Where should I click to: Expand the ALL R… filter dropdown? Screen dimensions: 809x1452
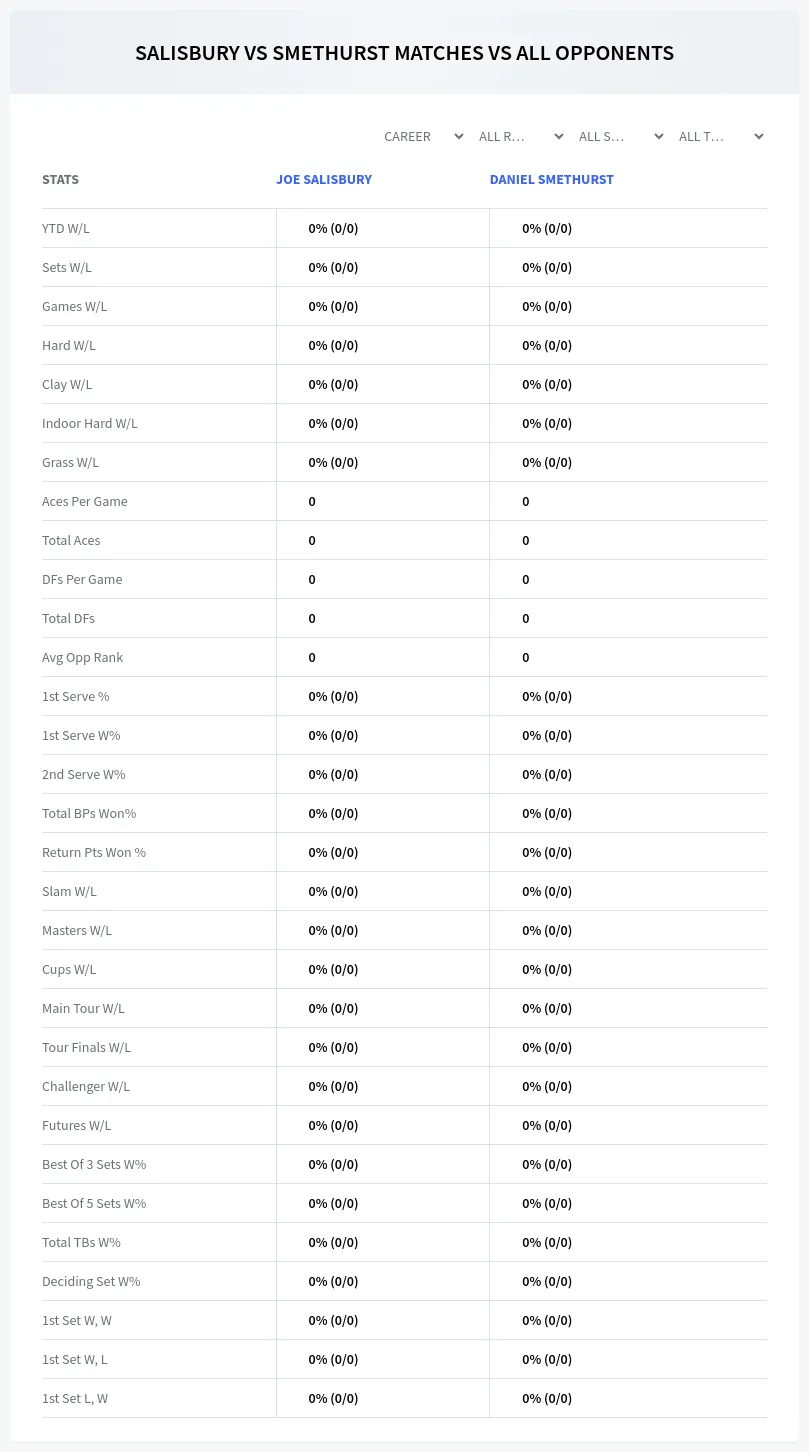[x=520, y=137]
